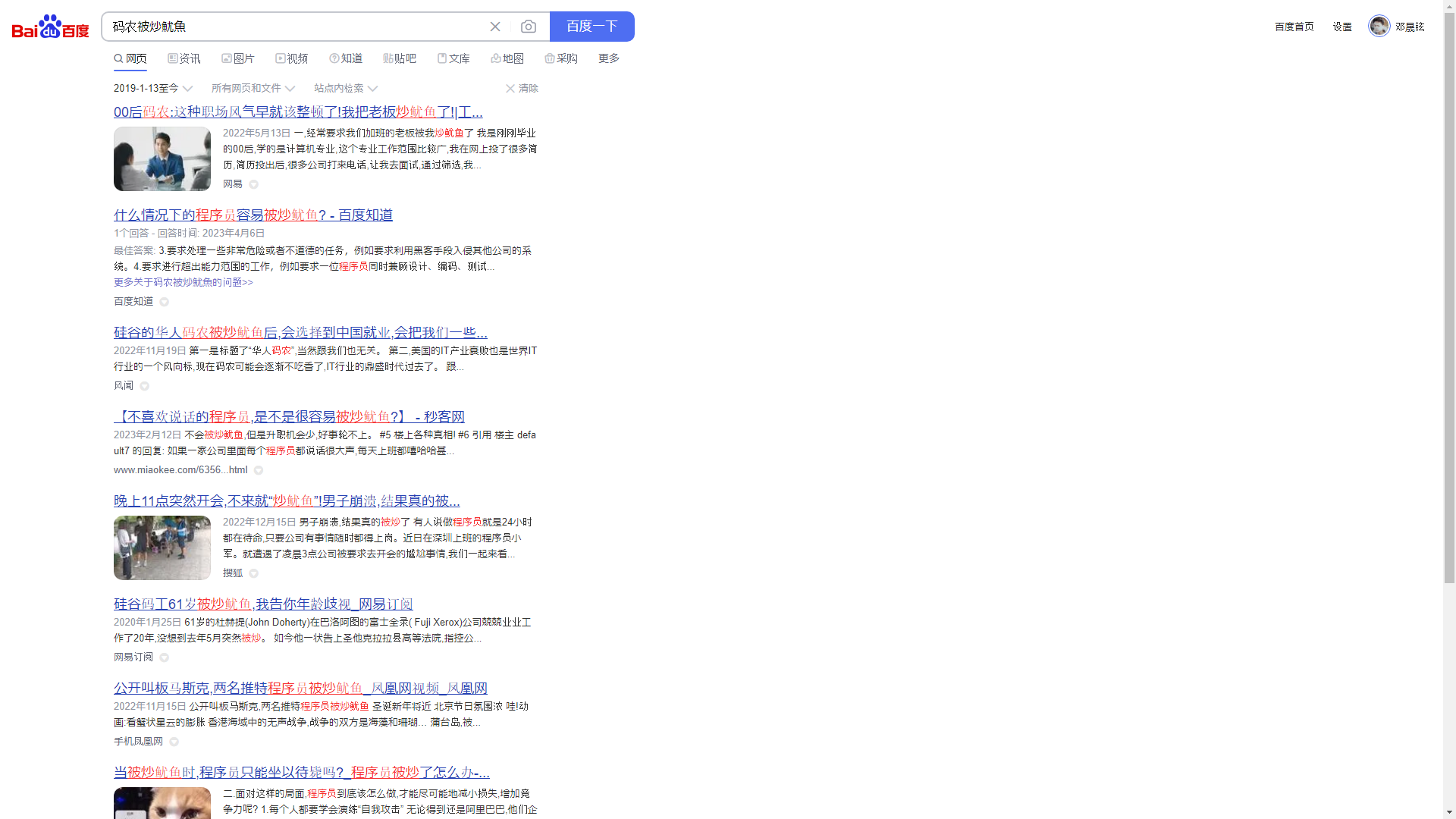The width and height of the screenshot is (1456, 819).
Task: Click the 手机凤凰网 source label
Action: [138, 742]
